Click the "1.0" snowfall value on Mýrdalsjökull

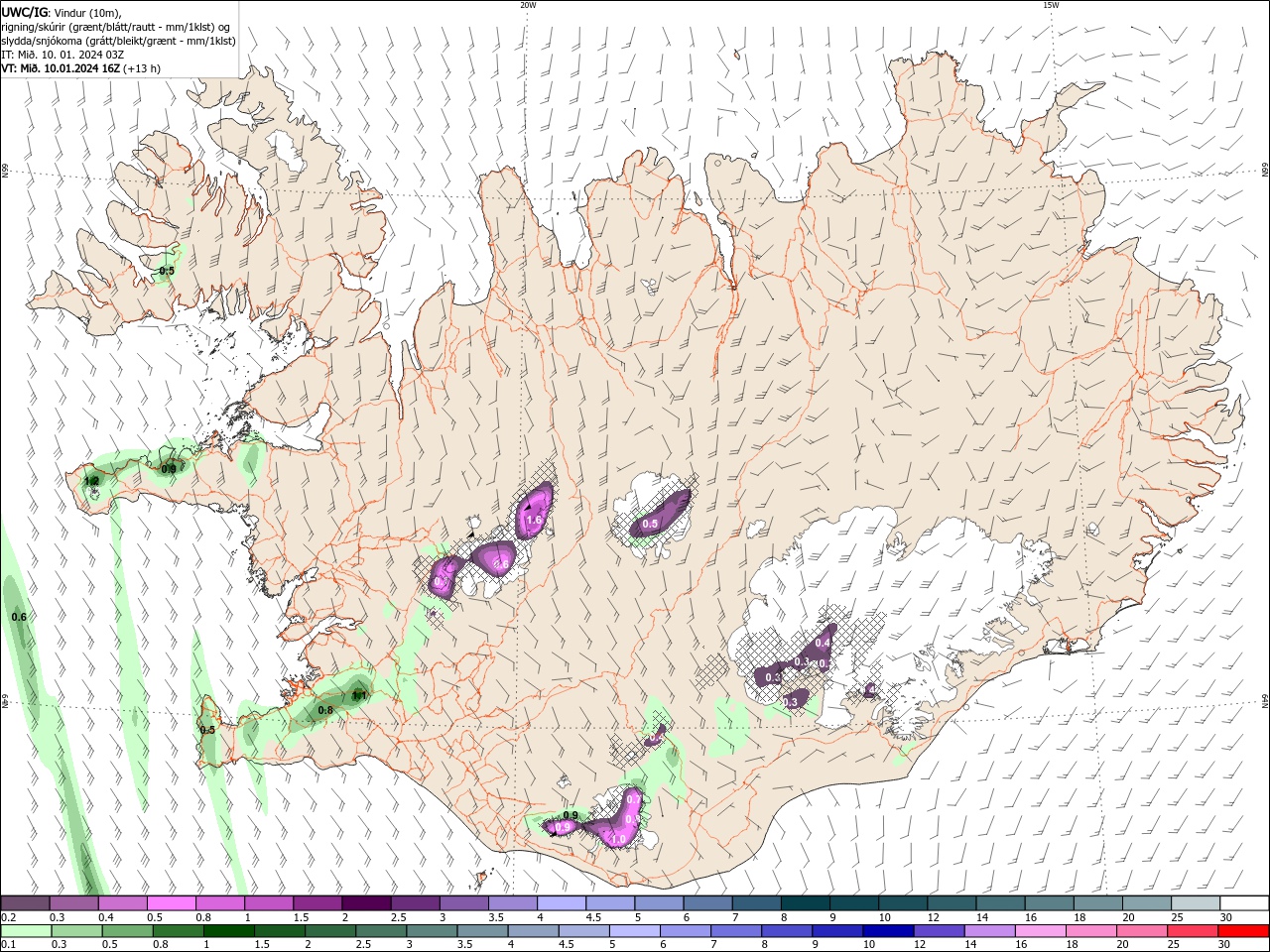pyautogui.click(x=618, y=840)
